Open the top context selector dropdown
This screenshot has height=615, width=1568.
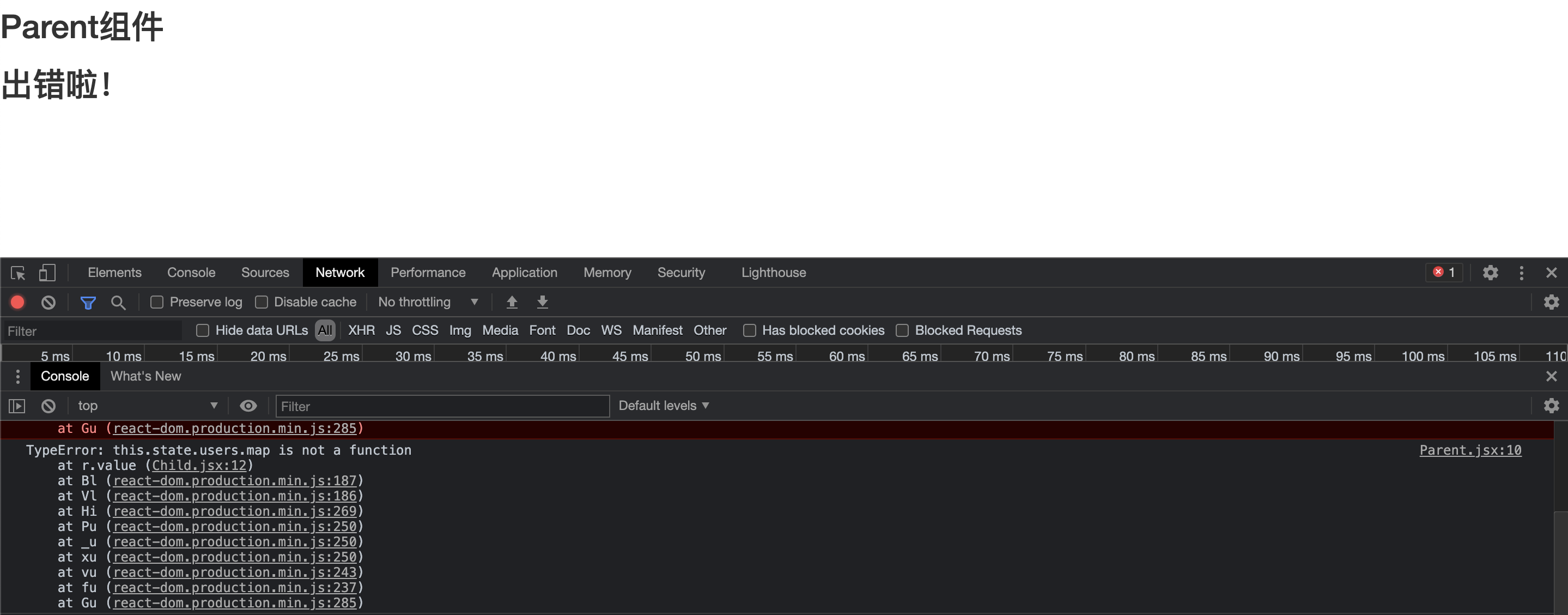tap(147, 406)
